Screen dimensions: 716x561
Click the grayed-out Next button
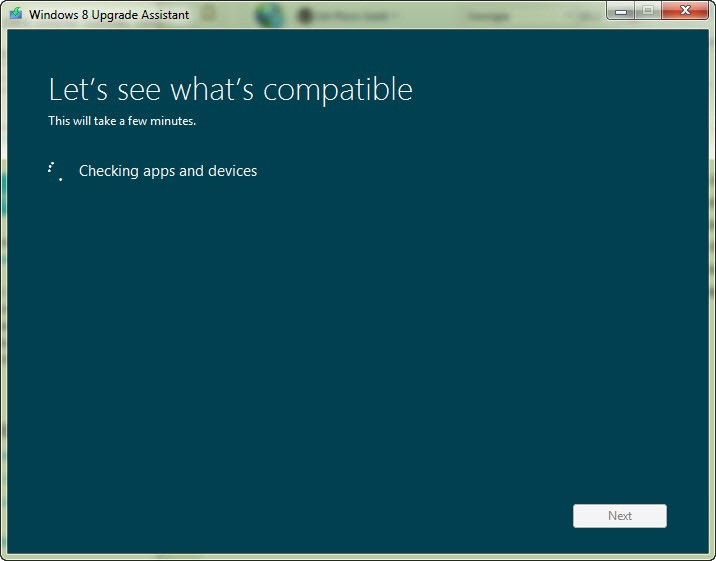(x=620, y=516)
